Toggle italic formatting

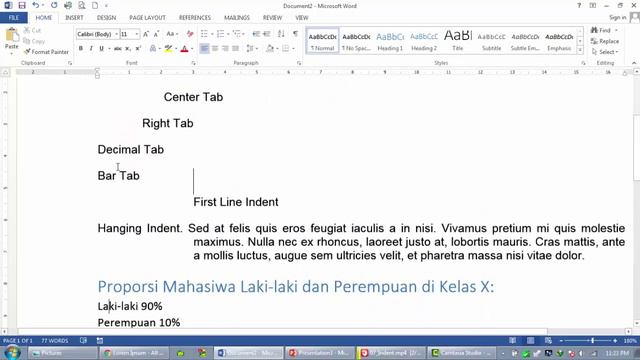coord(91,49)
